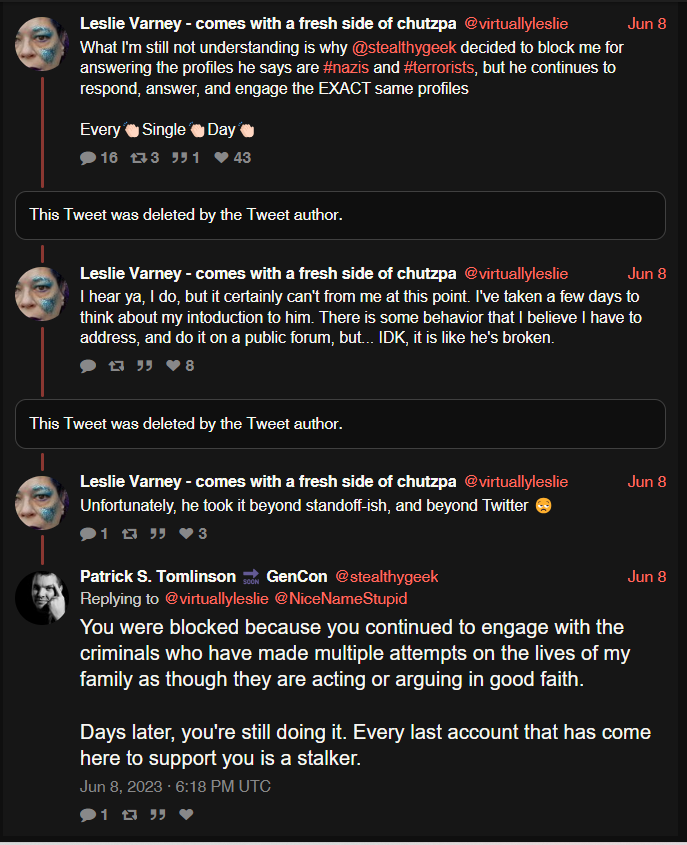This screenshot has height=845, width=687.
Task: Open @virtuallyleslie in the replying-to line
Action: (217, 599)
